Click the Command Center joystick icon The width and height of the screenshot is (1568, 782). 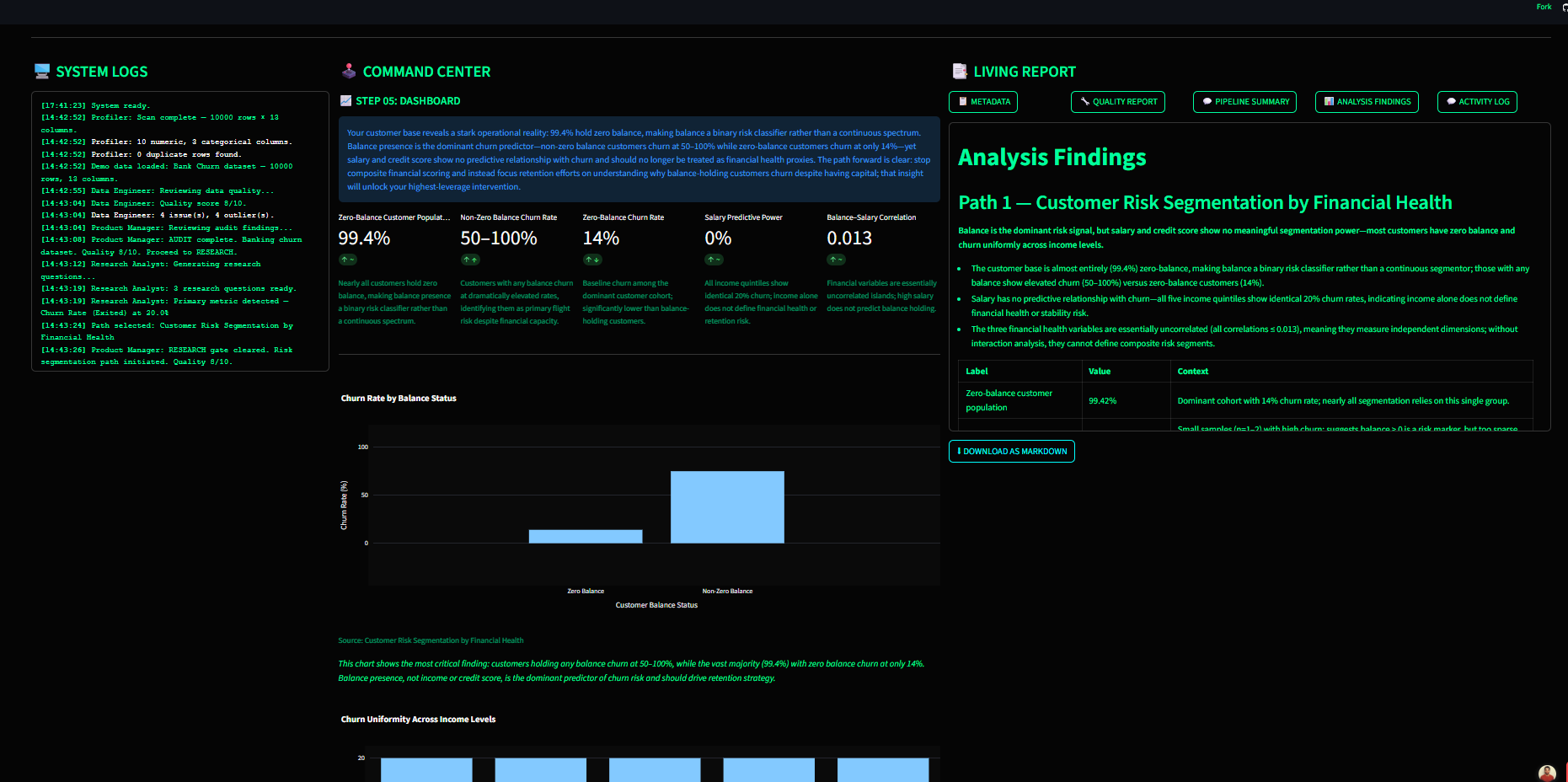(349, 72)
